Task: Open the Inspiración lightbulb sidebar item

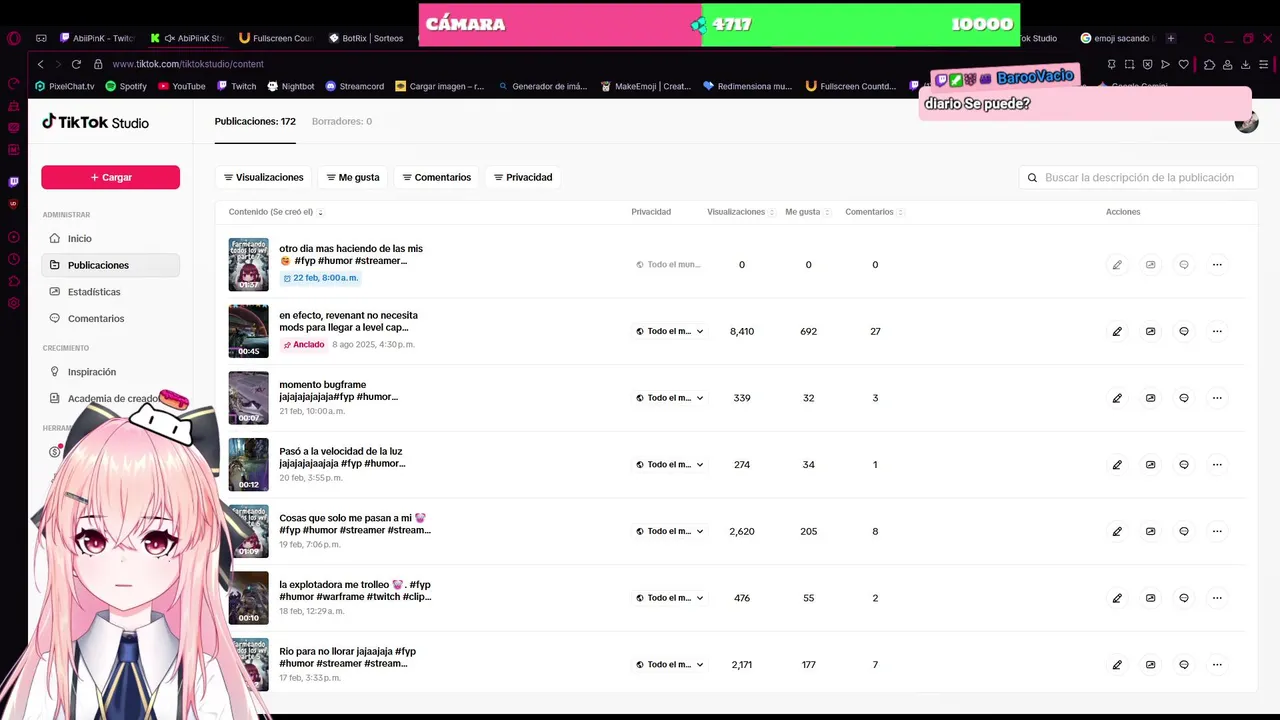Action: pyautogui.click(x=55, y=372)
